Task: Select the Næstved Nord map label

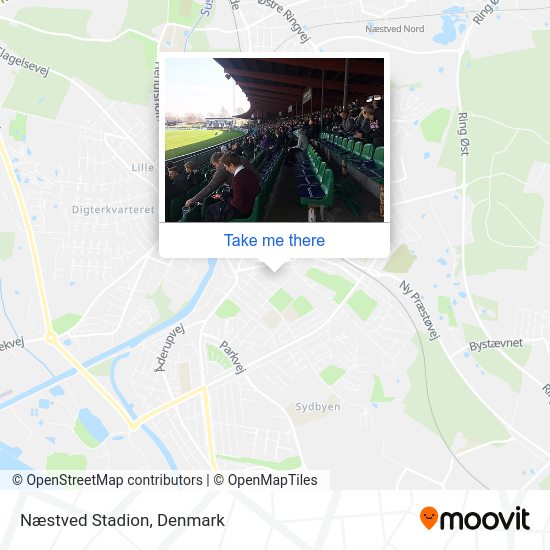Action: 395,29
